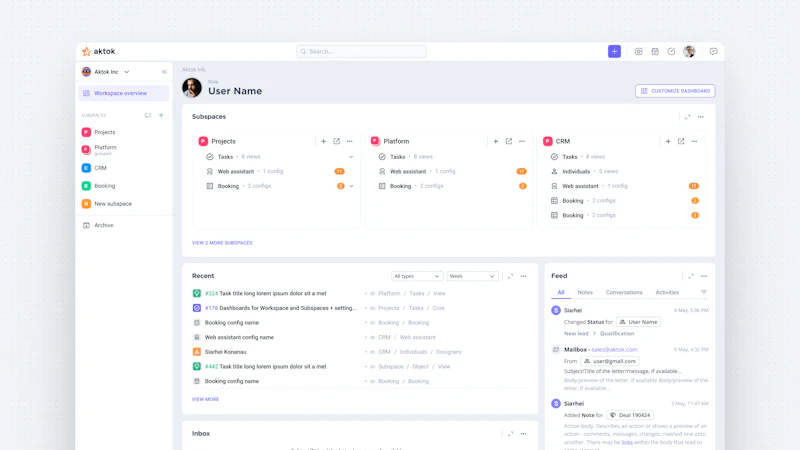The image size is (800, 450).
Task: Add a new subspace with sidebar plus icon
Action: click(161, 115)
